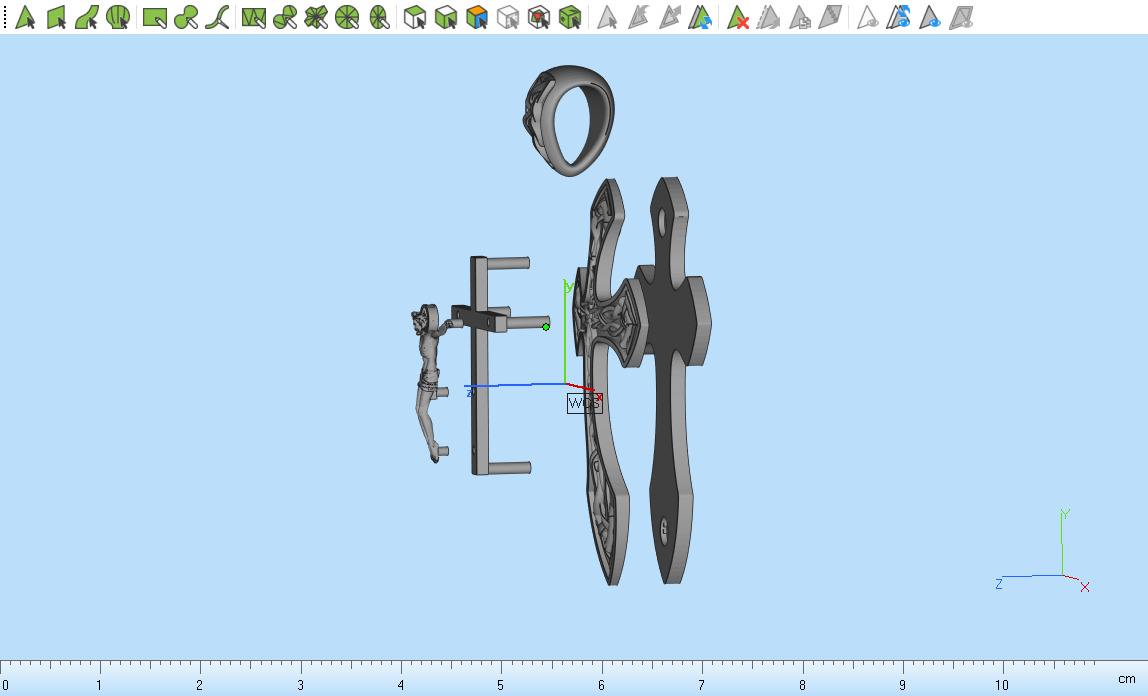Pick the oval wheel-segment marking tool

tap(379, 17)
